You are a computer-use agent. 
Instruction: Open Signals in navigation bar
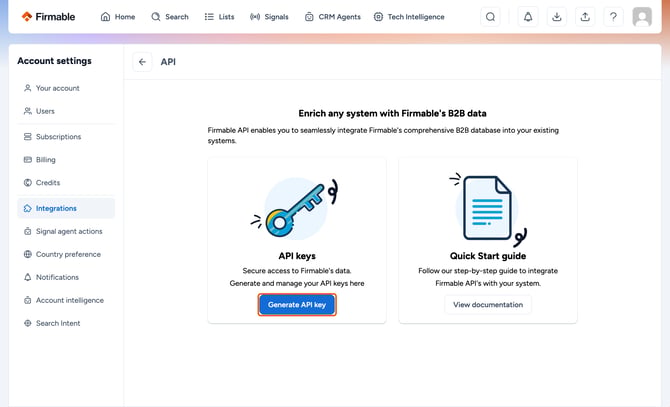(269, 17)
